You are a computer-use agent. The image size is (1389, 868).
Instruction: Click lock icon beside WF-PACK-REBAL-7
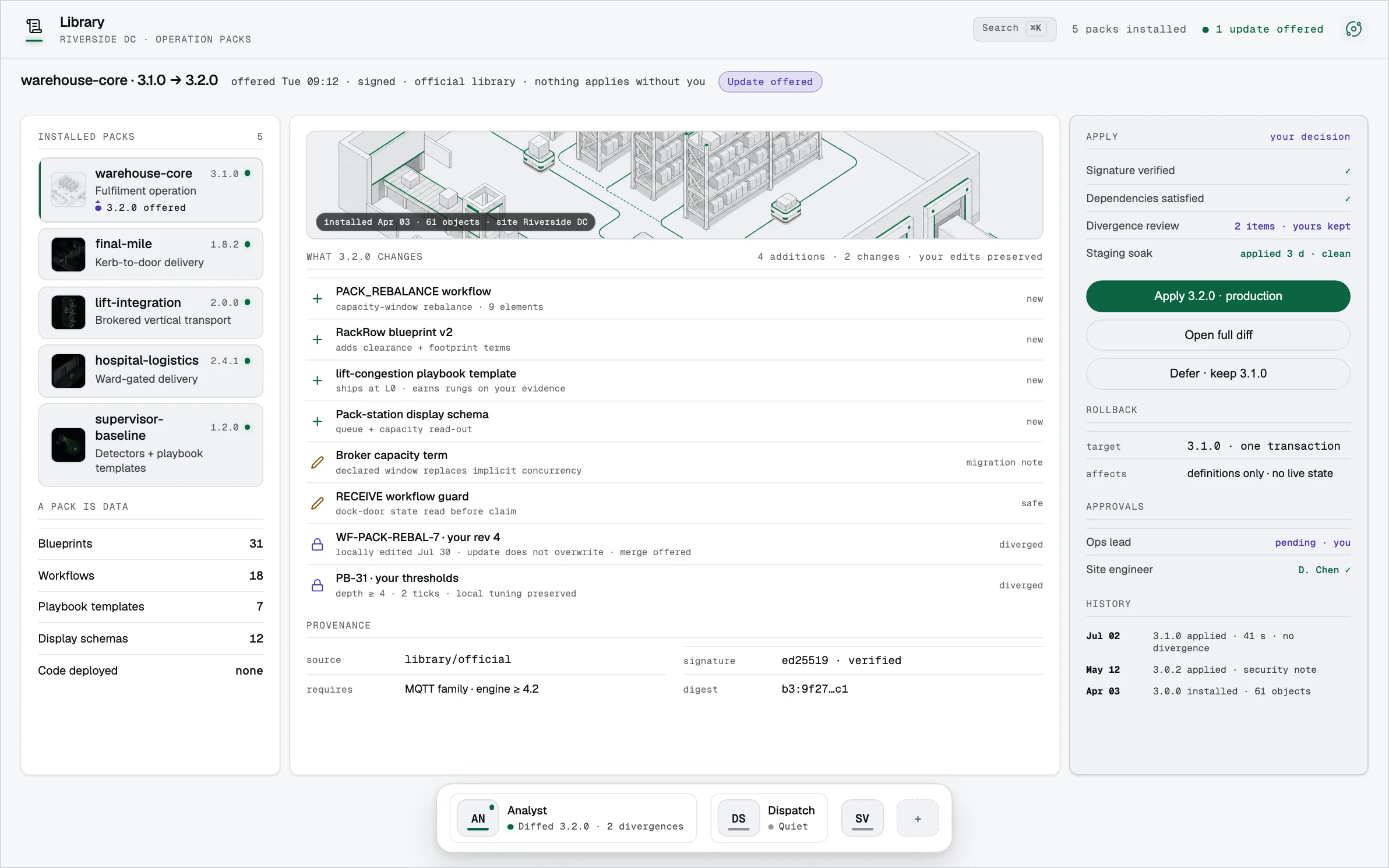coord(318,545)
